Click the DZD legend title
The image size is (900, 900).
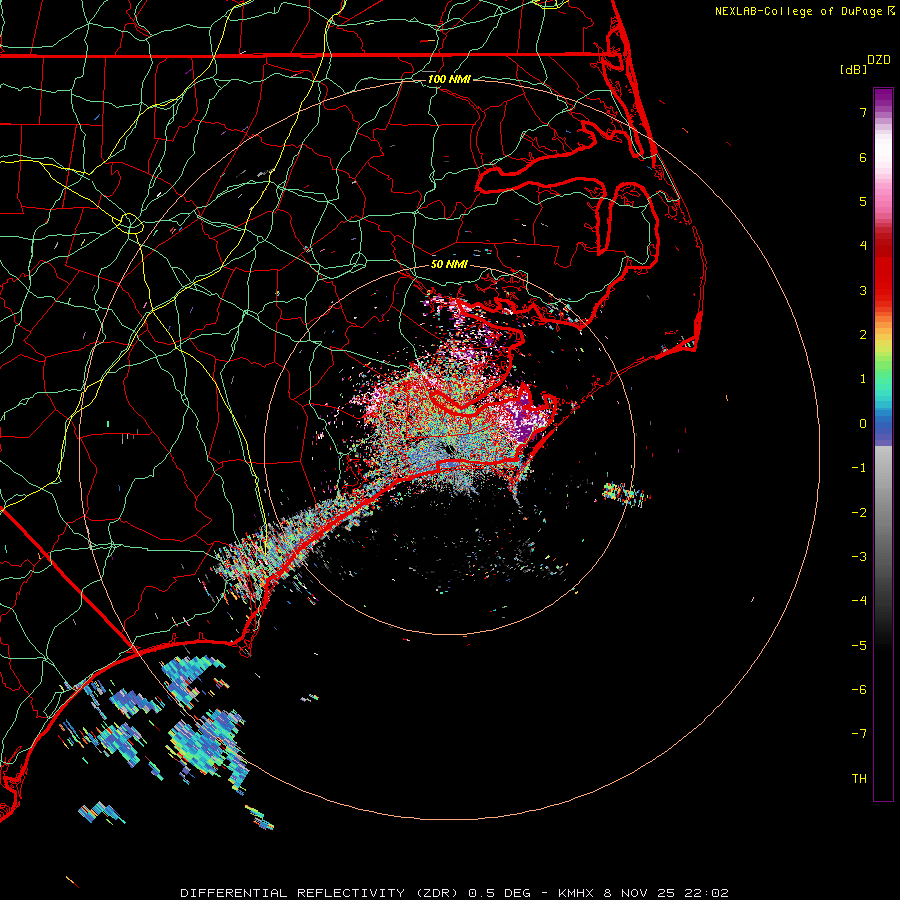(879, 60)
